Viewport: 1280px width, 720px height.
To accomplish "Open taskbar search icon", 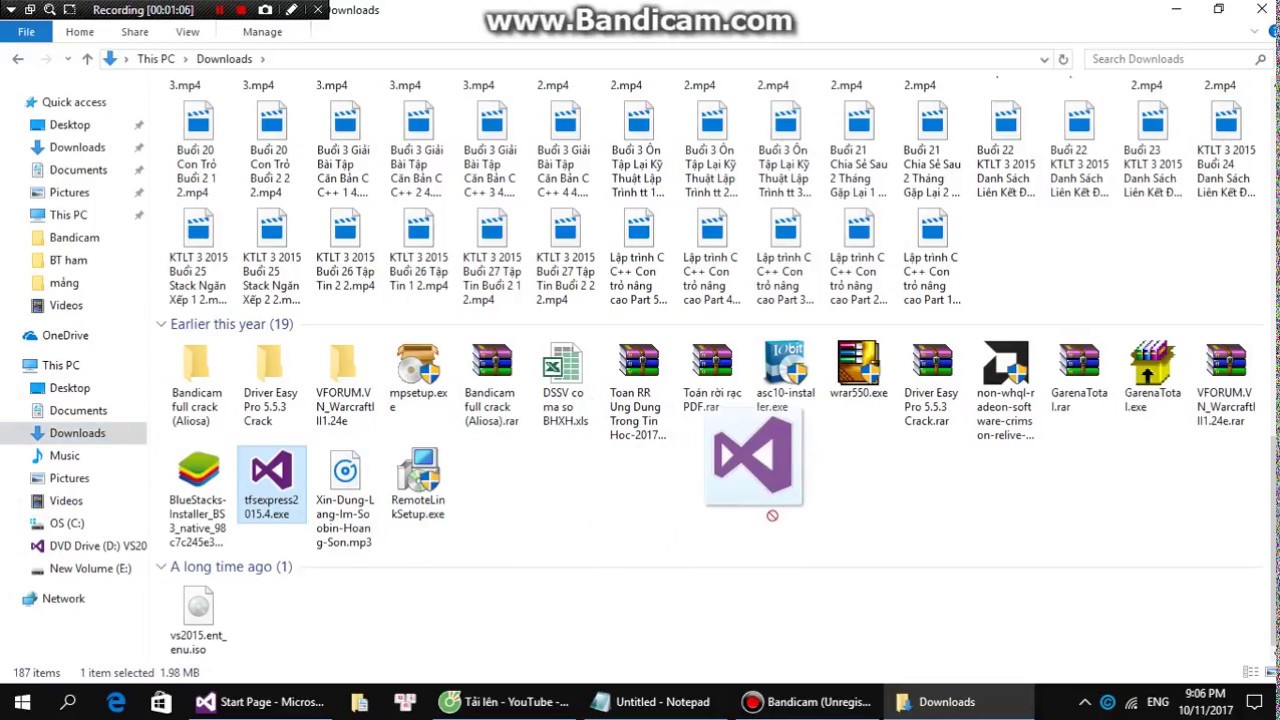I will tap(68, 702).
